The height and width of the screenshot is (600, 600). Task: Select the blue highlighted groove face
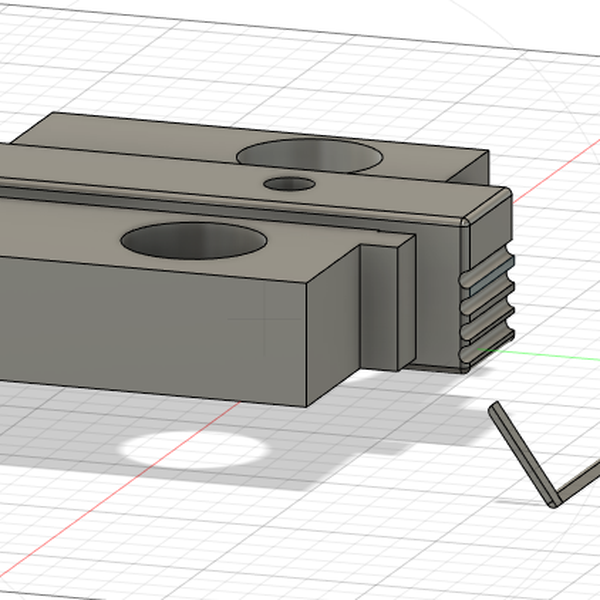pyautogui.click(x=491, y=277)
